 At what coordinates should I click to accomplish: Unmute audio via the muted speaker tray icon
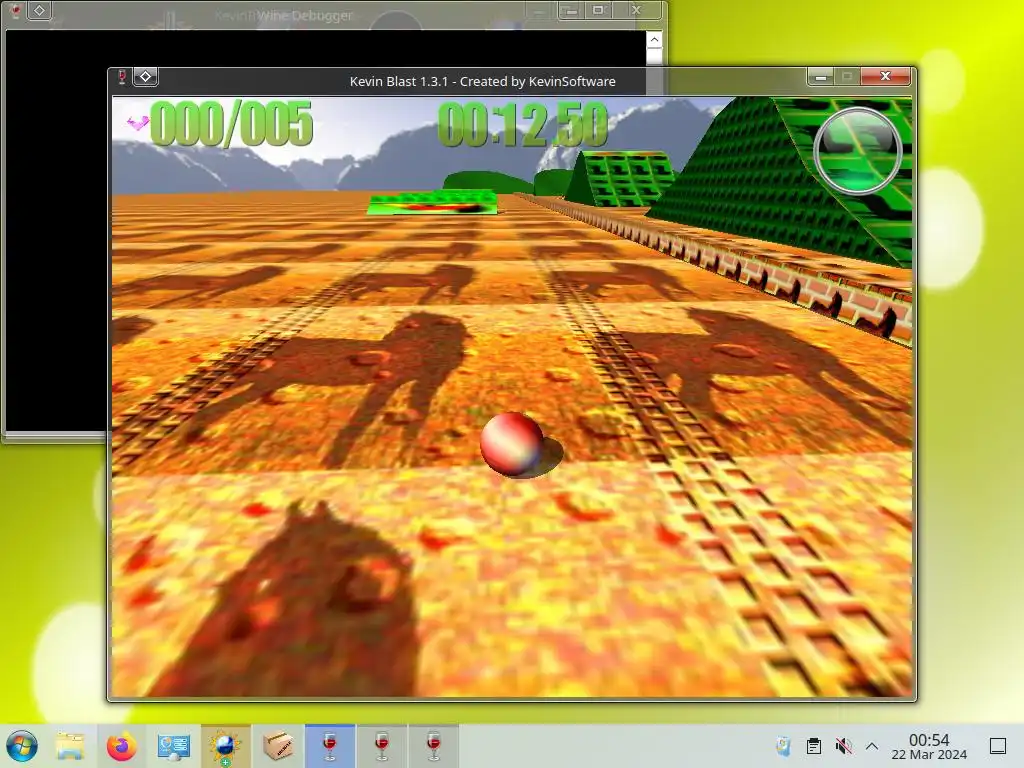click(x=843, y=746)
